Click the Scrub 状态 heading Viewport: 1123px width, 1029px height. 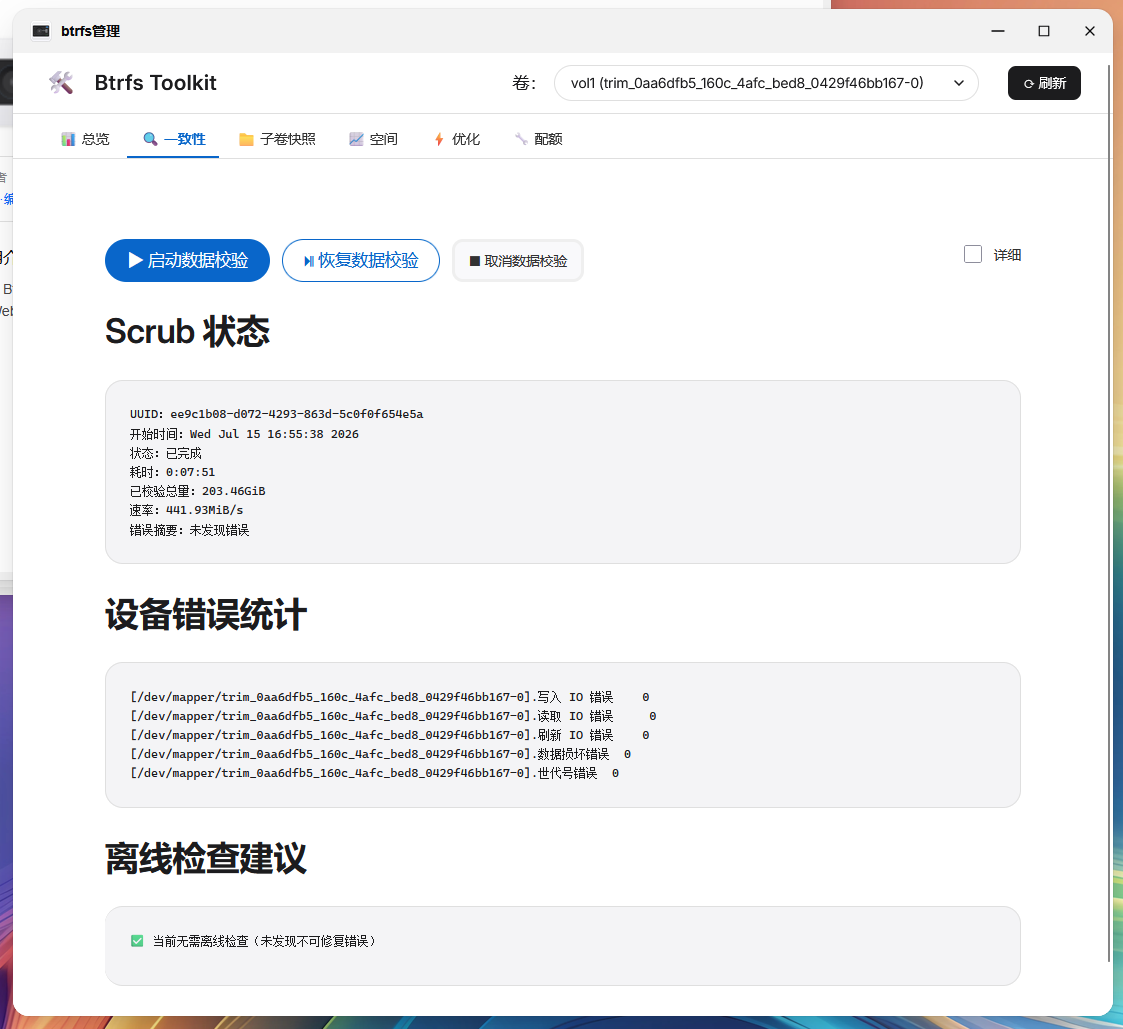[x=188, y=332]
